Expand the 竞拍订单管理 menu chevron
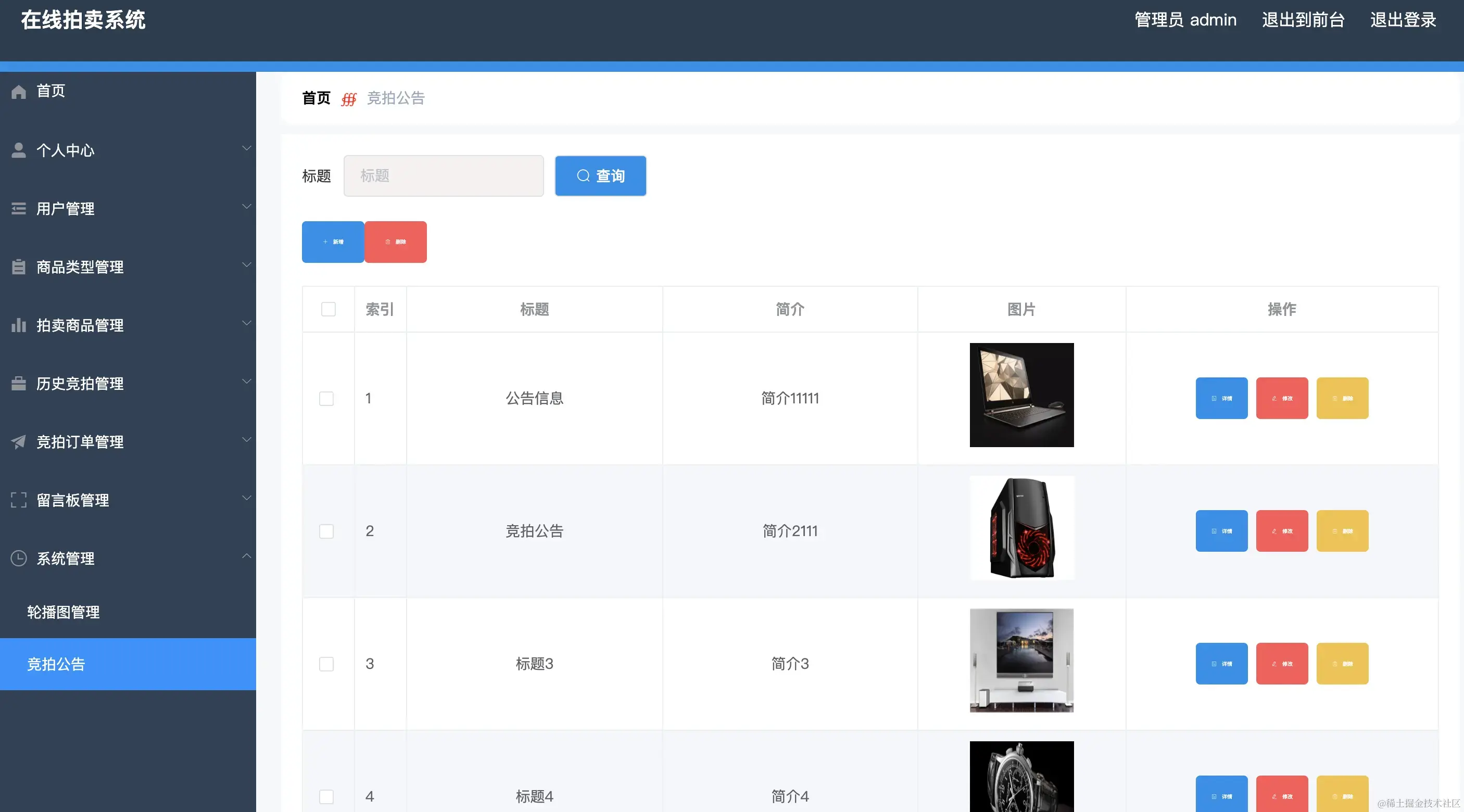The image size is (1464, 812). (x=247, y=440)
